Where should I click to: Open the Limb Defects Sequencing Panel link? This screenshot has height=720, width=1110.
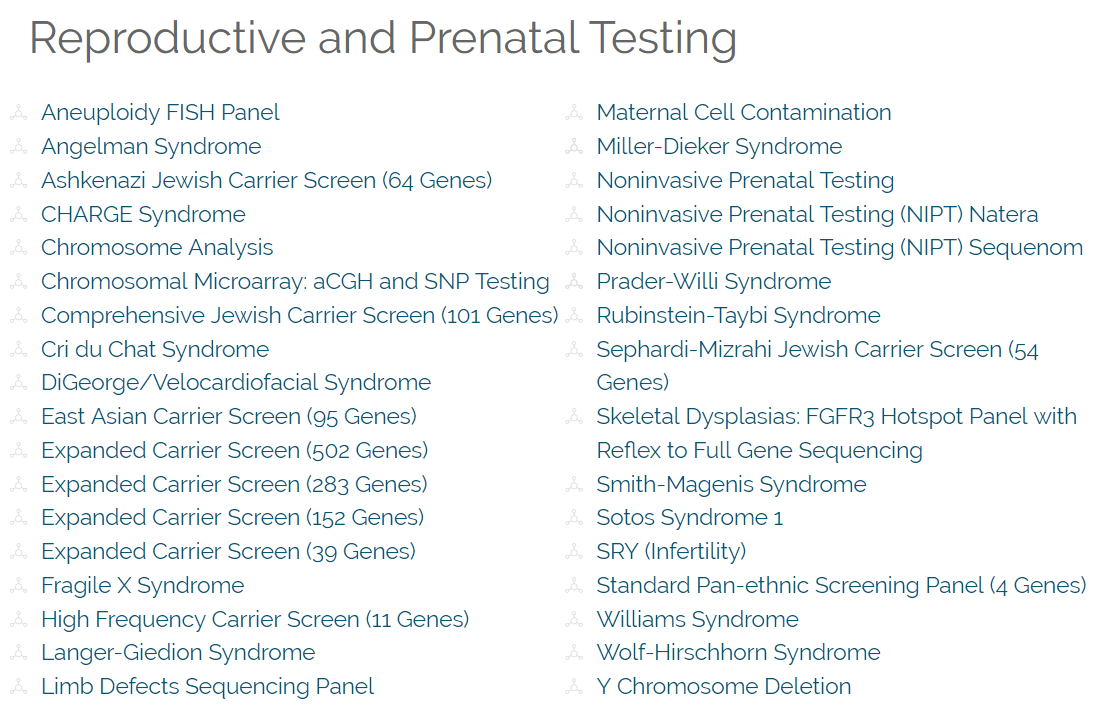[207, 687]
